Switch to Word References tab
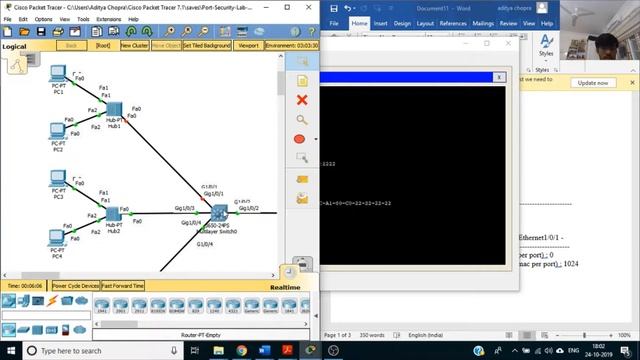 [453, 24]
